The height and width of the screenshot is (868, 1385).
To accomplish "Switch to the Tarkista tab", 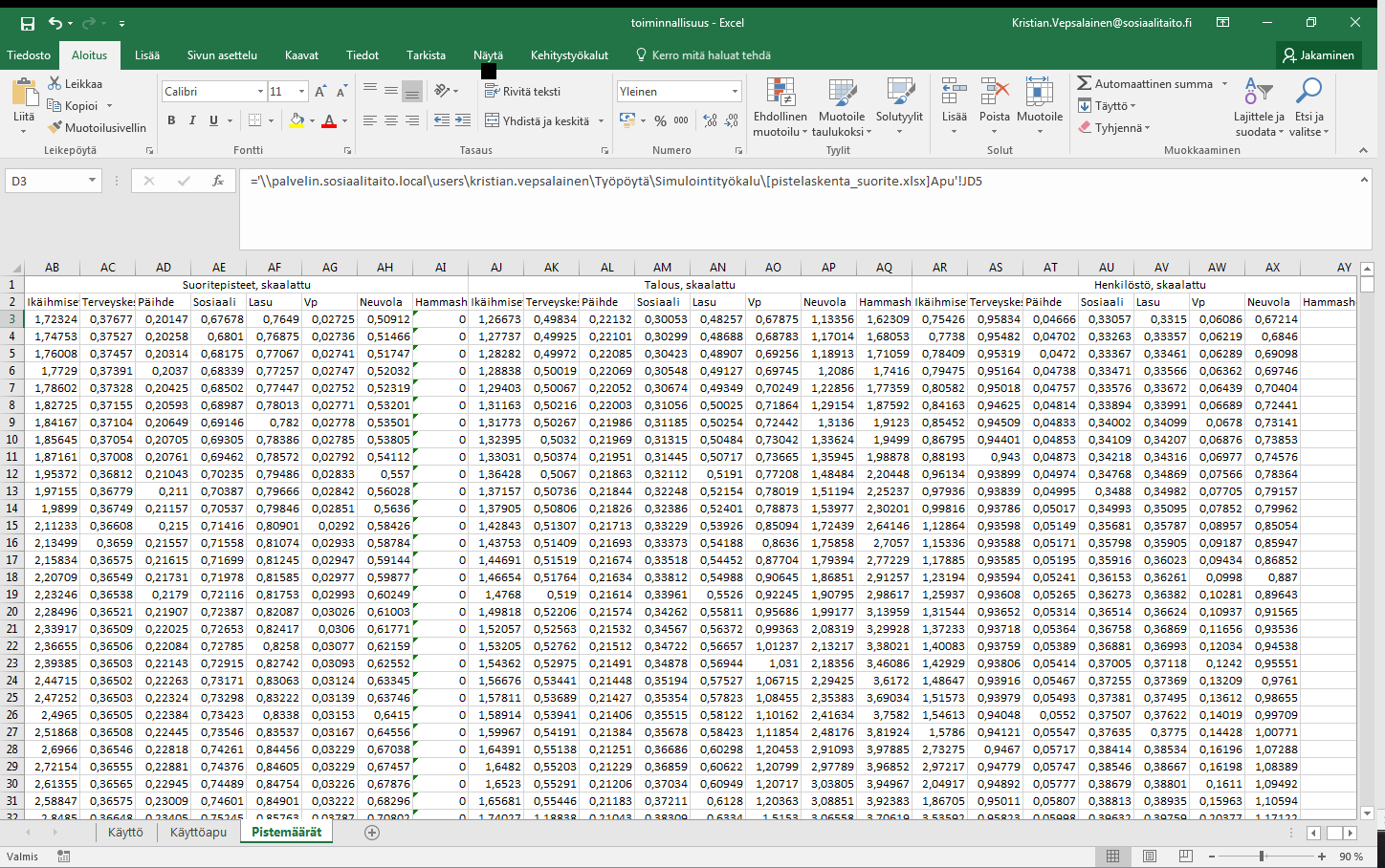I will point(426,55).
